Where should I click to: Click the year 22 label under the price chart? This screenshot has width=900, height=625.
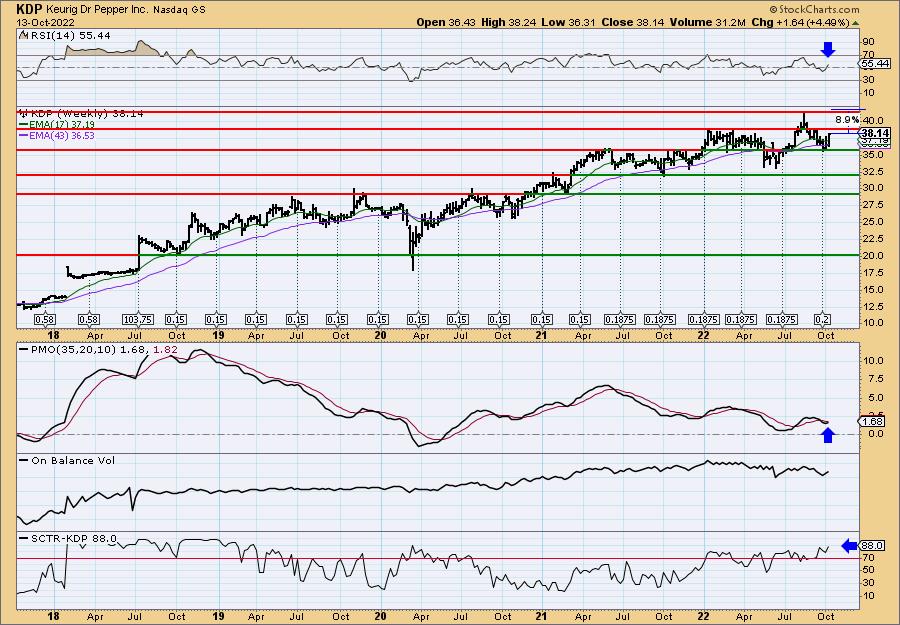[704, 335]
